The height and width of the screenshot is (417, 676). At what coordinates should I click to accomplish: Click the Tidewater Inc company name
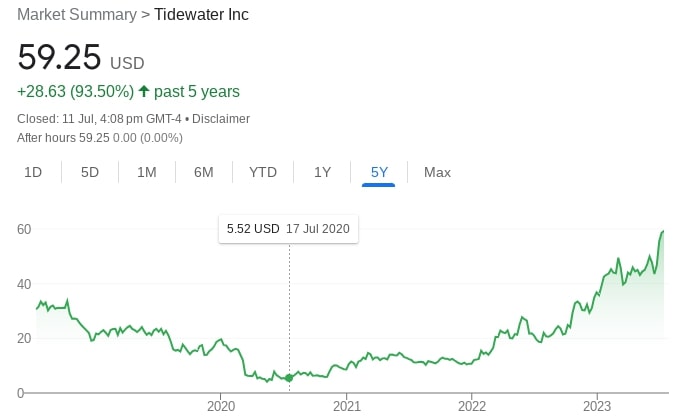(x=201, y=15)
